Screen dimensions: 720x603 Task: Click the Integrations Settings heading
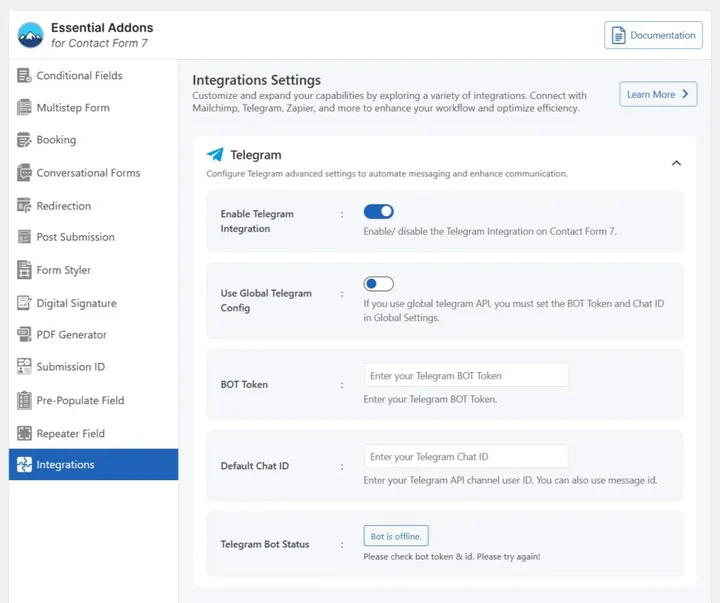click(x=256, y=80)
